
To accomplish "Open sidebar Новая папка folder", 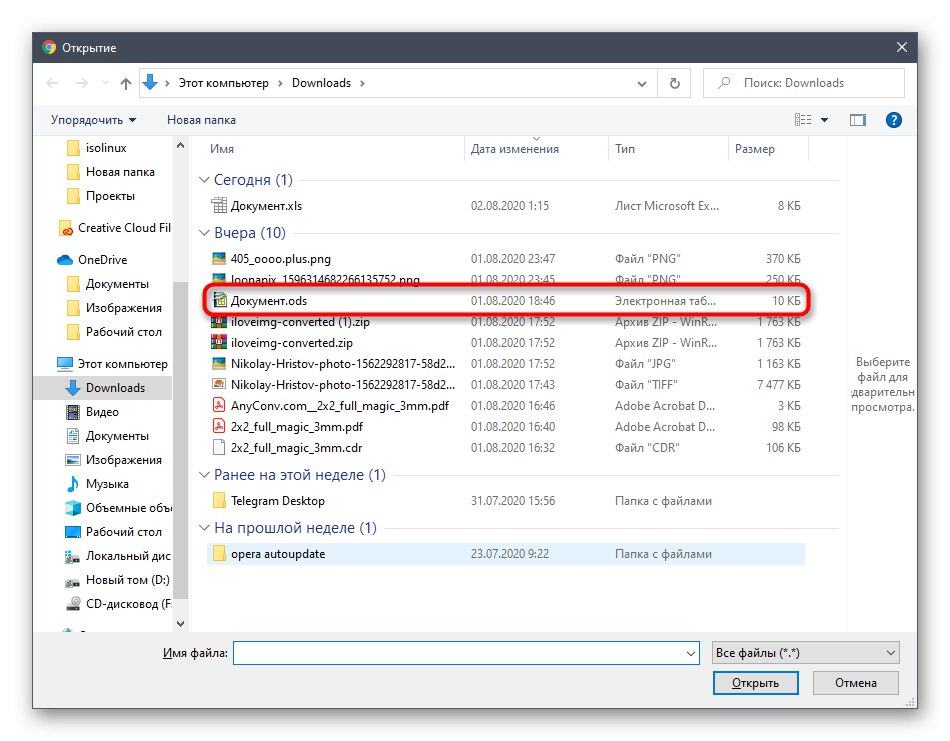I will tap(120, 172).
